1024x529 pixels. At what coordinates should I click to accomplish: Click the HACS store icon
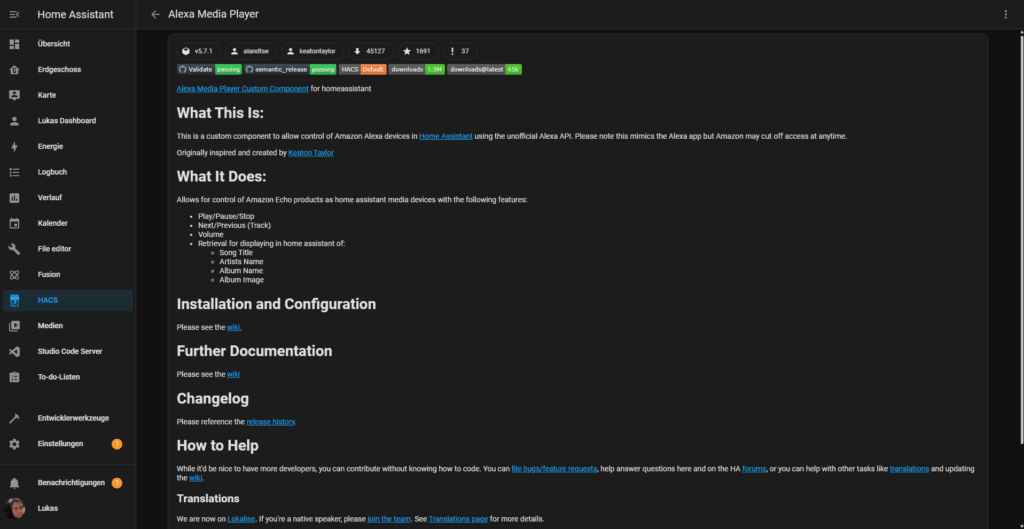tap(14, 300)
